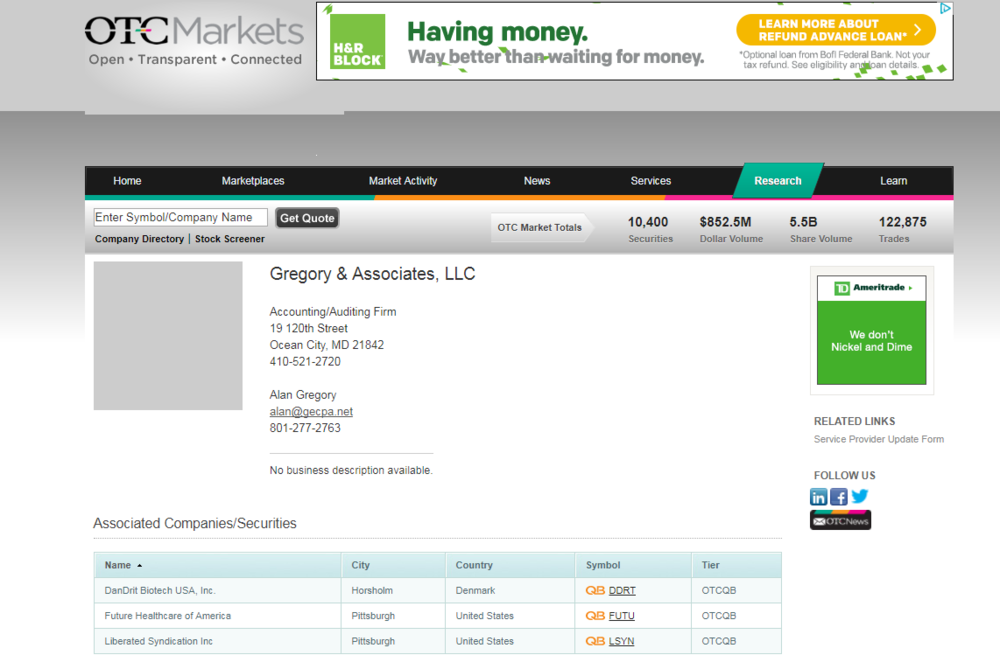Open the LSYN symbol link

[621, 641]
